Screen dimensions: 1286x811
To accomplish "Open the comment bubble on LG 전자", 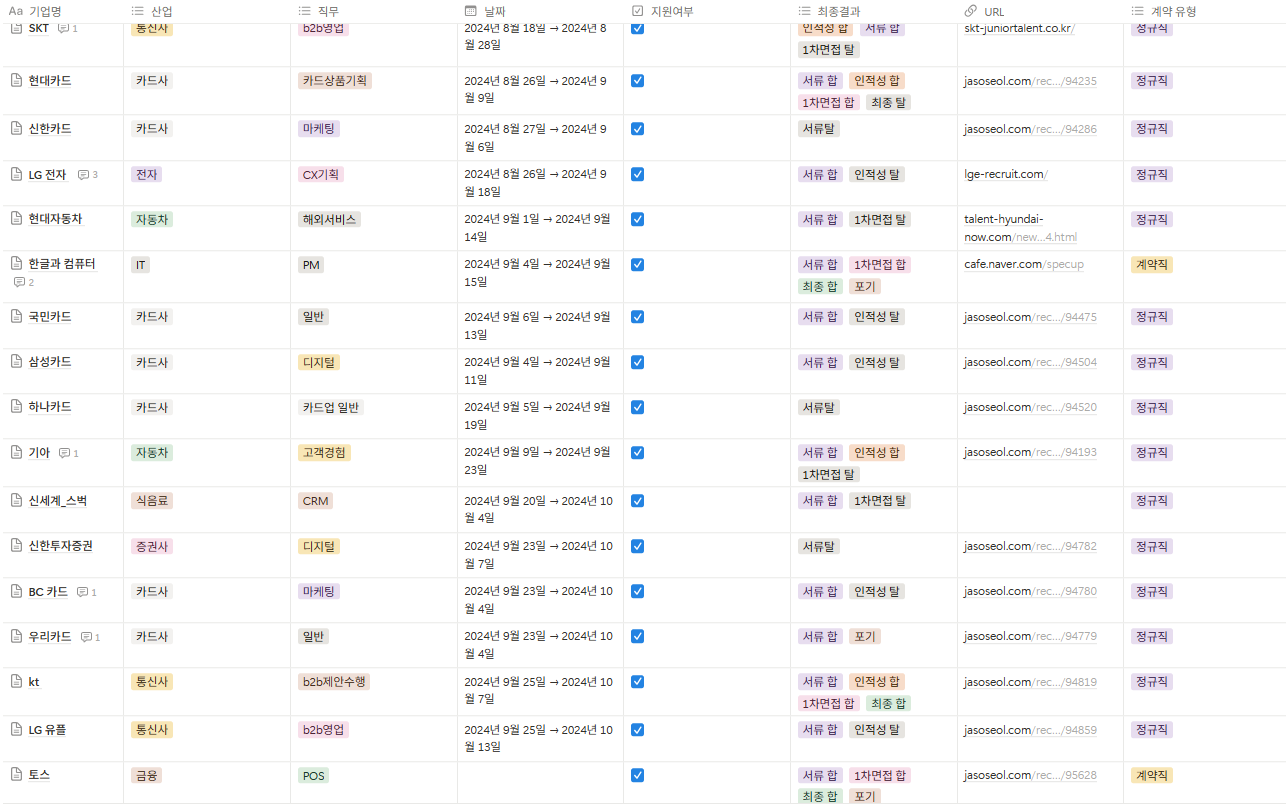I will [x=88, y=175].
